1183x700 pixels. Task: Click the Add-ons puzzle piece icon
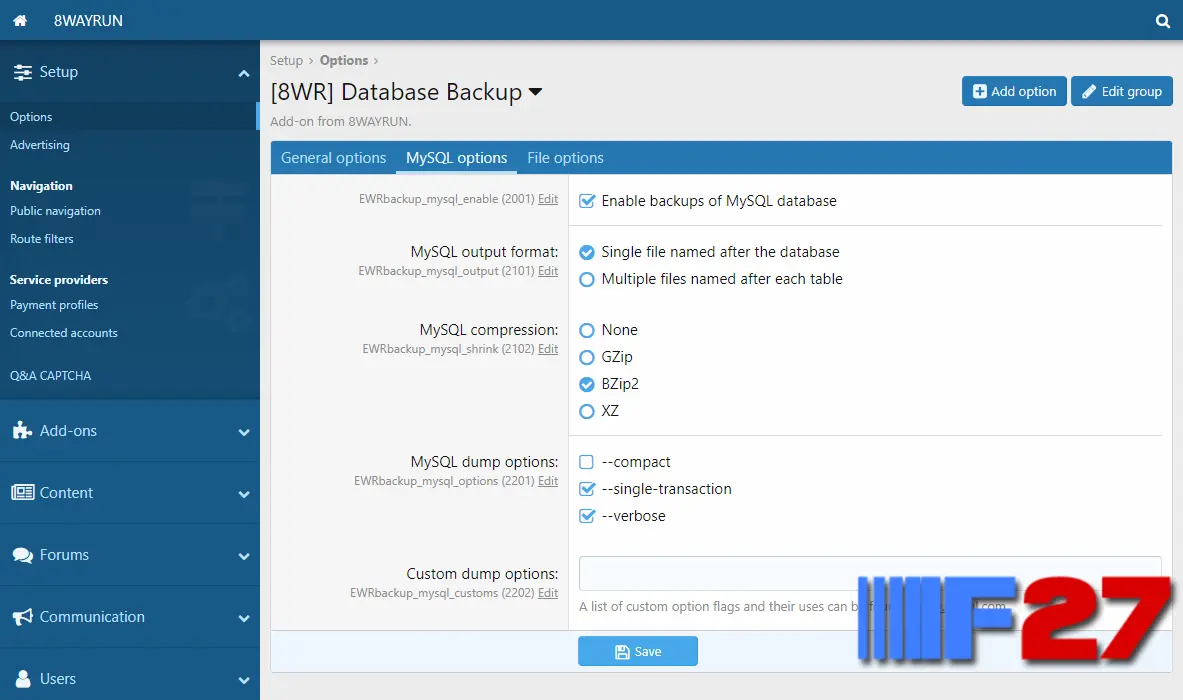point(23,431)
